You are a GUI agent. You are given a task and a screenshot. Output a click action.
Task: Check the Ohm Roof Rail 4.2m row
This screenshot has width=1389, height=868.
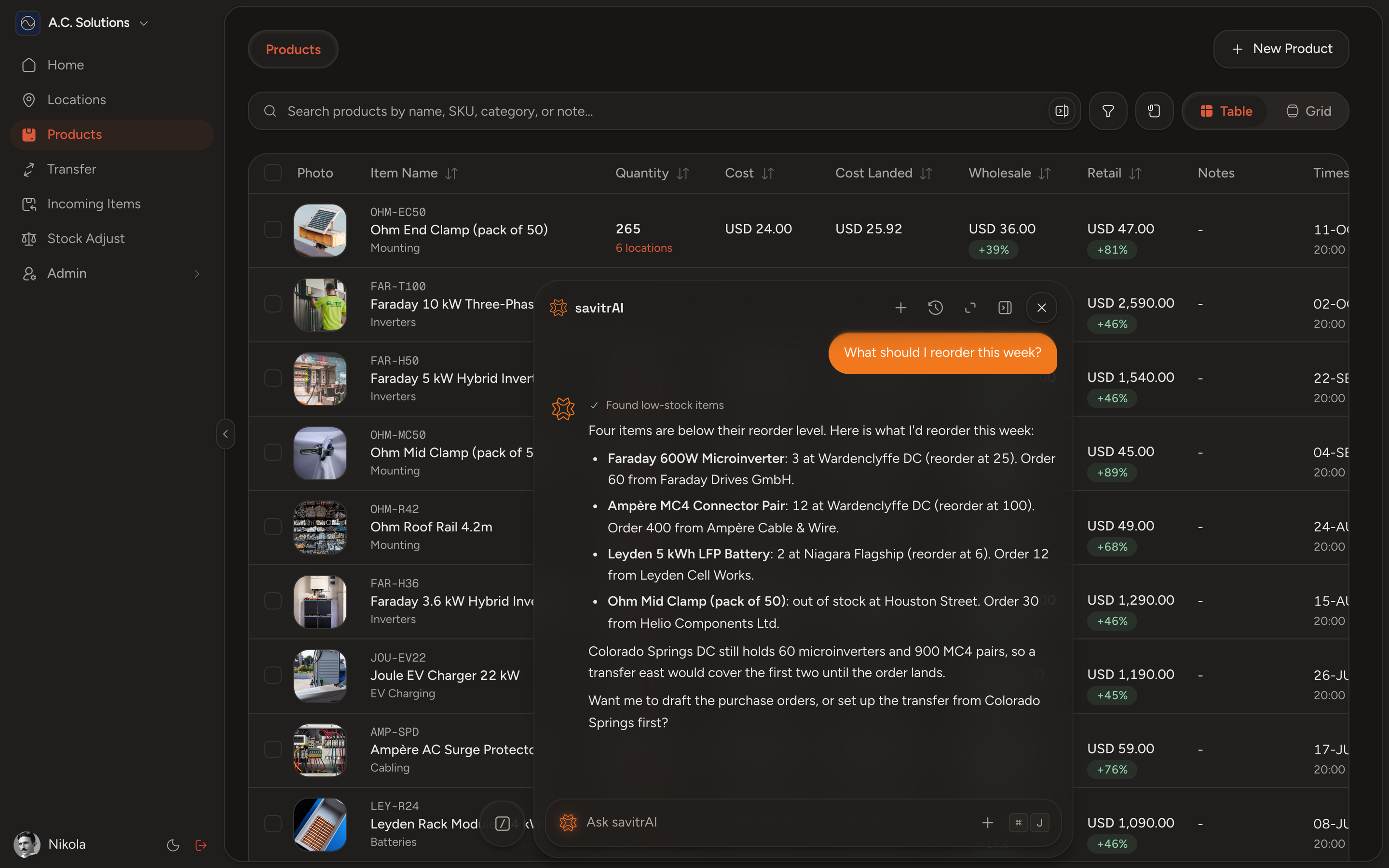(x=272, y=527)
